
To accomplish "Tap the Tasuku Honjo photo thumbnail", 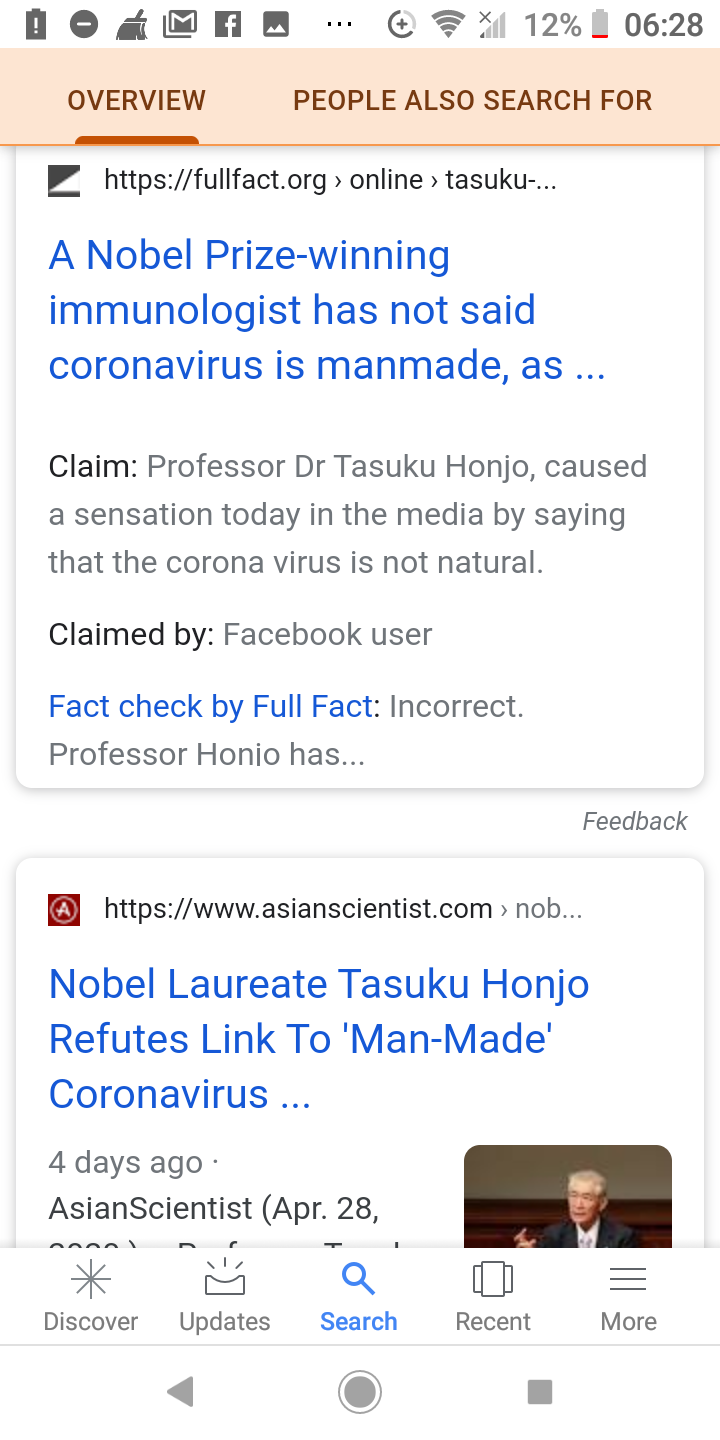I will pyautogui.click(x=568, y=1196).
